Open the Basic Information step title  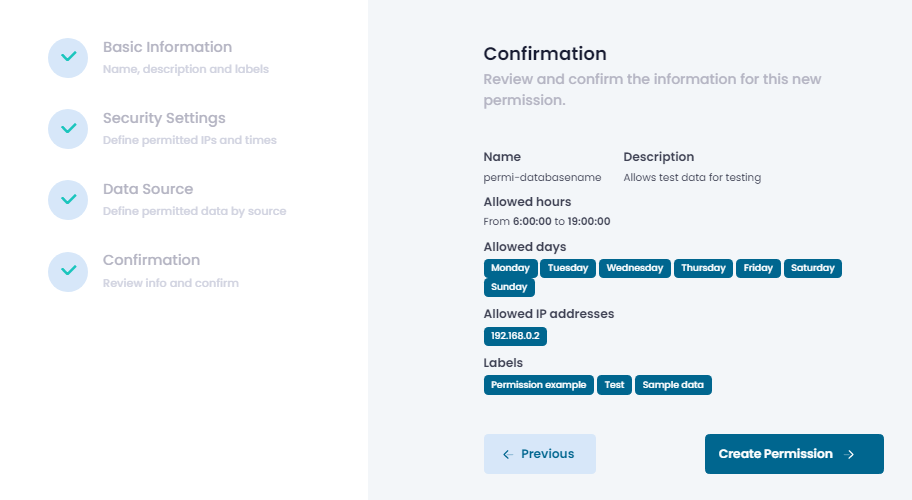pos(167,47)
